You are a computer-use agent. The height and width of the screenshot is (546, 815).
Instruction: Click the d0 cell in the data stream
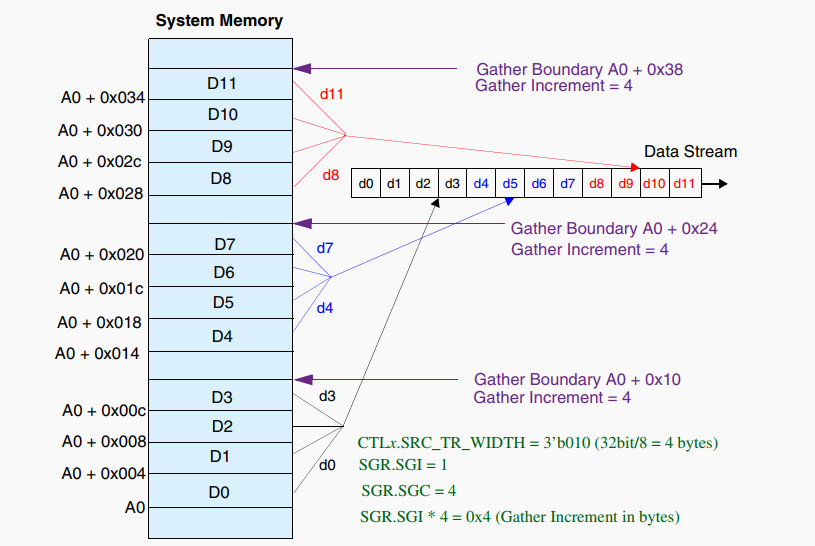pyautogui.click(x=366, y=183)
